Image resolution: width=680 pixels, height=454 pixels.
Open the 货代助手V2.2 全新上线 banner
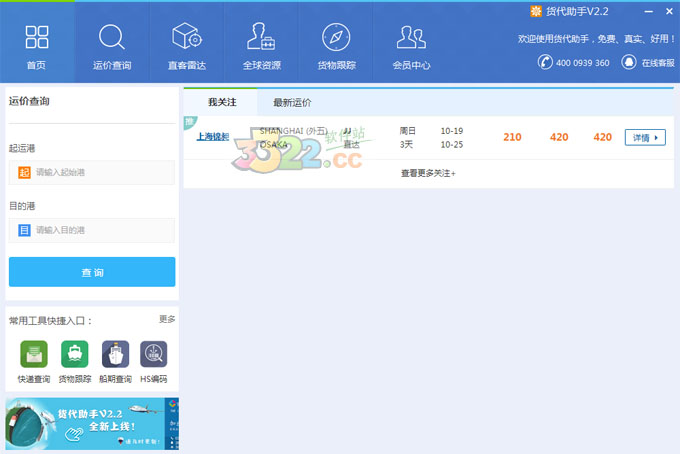[92, 424]
